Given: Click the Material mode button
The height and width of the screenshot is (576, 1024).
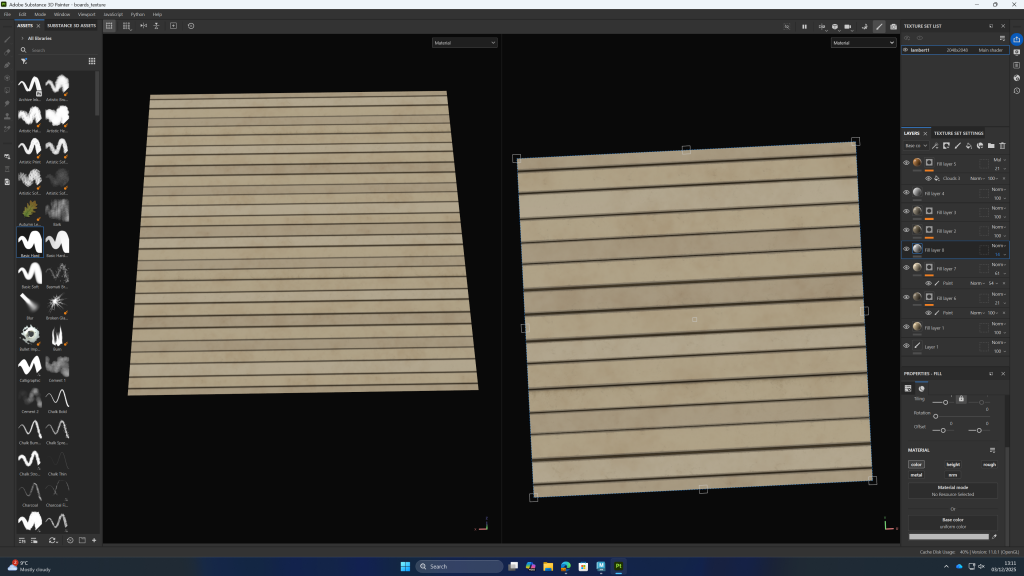Looking at the screenshot, I should pyautogui.click(x=952, y=490).
